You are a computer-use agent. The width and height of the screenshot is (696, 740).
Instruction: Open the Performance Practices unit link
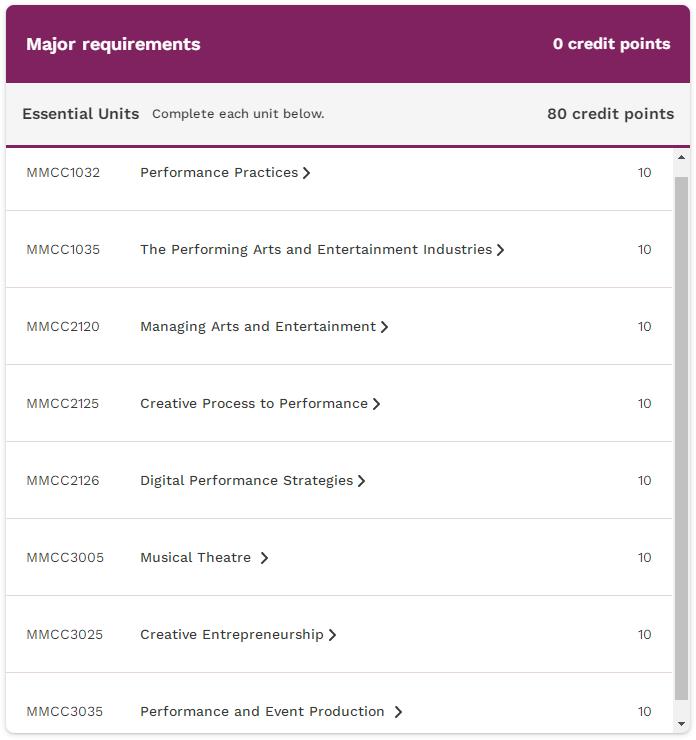[219, 172]
